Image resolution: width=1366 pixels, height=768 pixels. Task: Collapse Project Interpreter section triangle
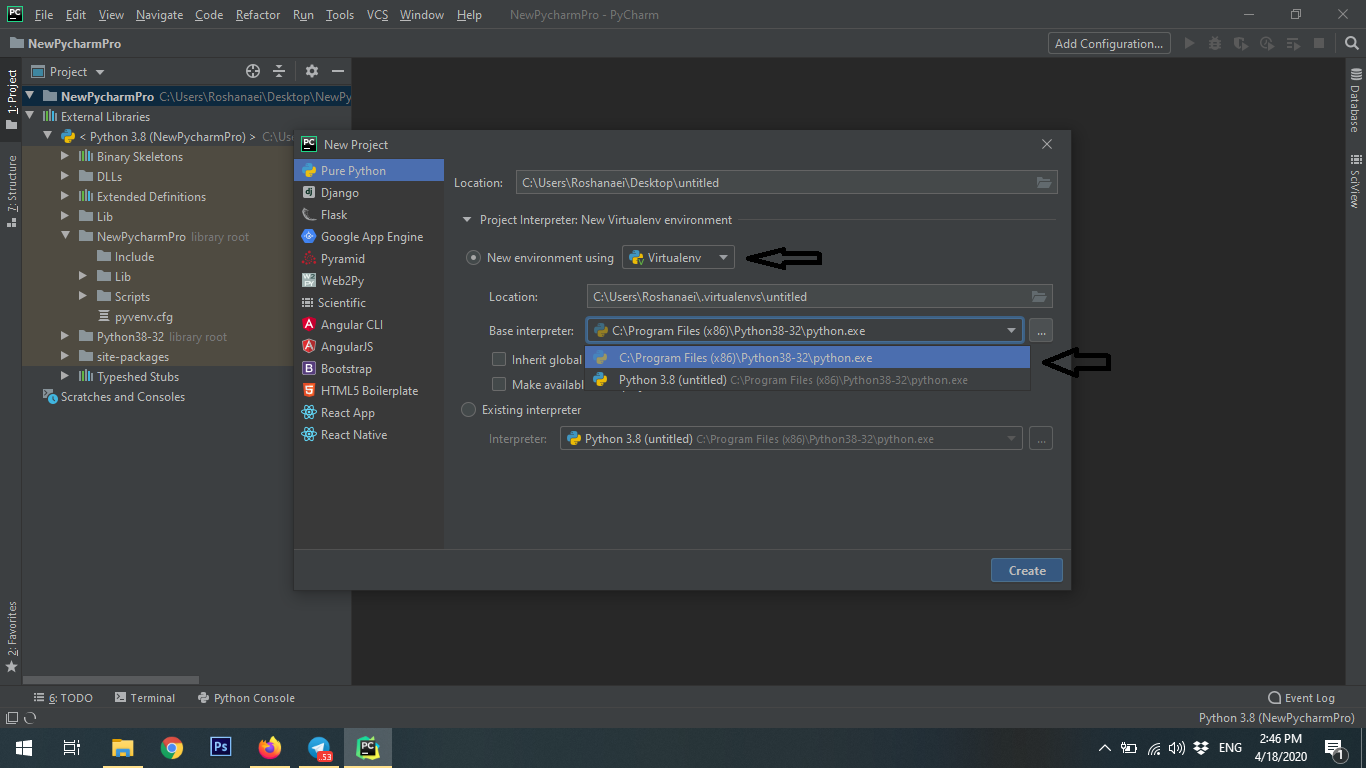[466, 220]
